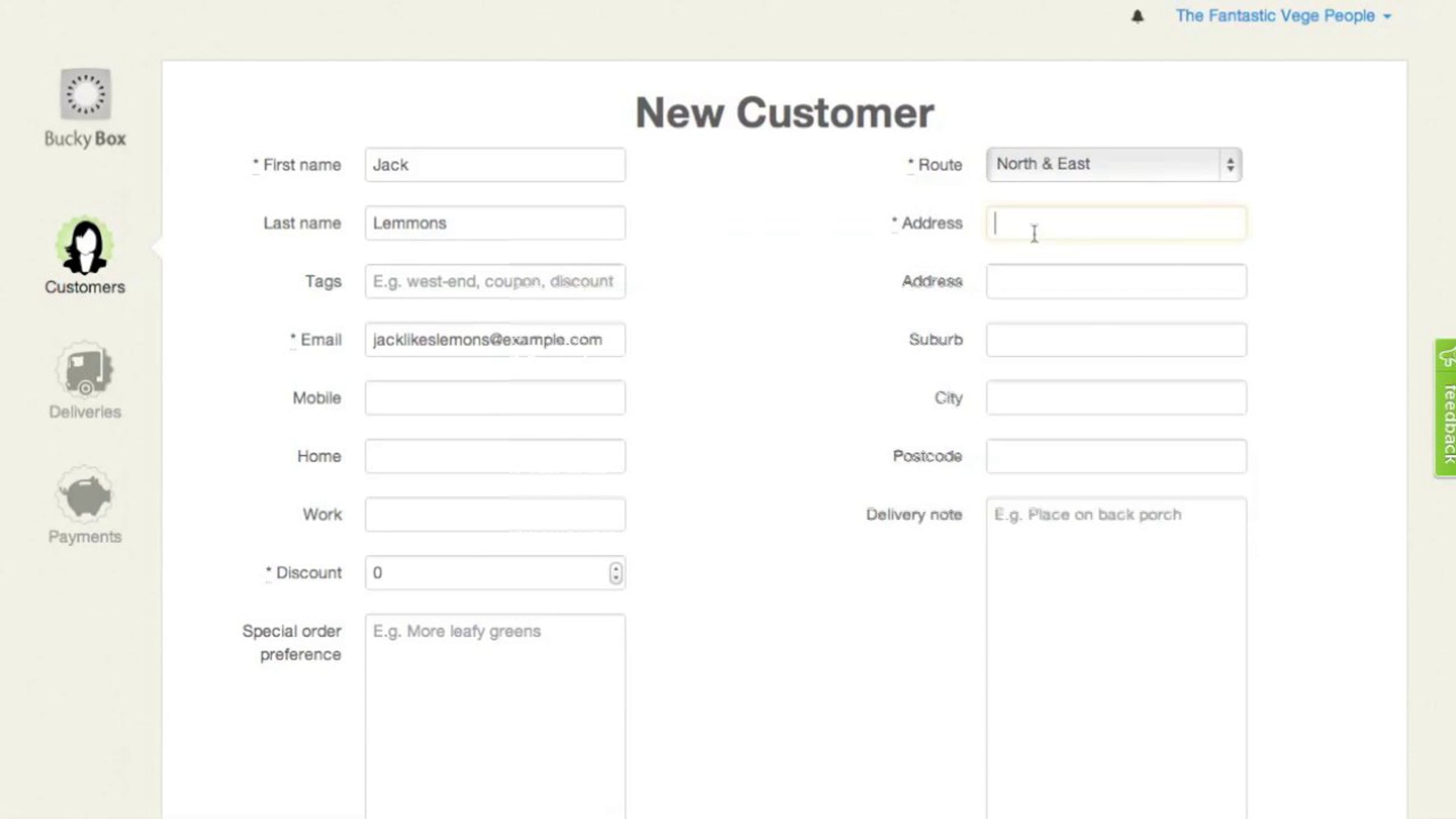Image resolution: width=1456 pixels, height=819 pixels.
Task: Open the Payments piggy bank icon
Action: click(85, 496)
